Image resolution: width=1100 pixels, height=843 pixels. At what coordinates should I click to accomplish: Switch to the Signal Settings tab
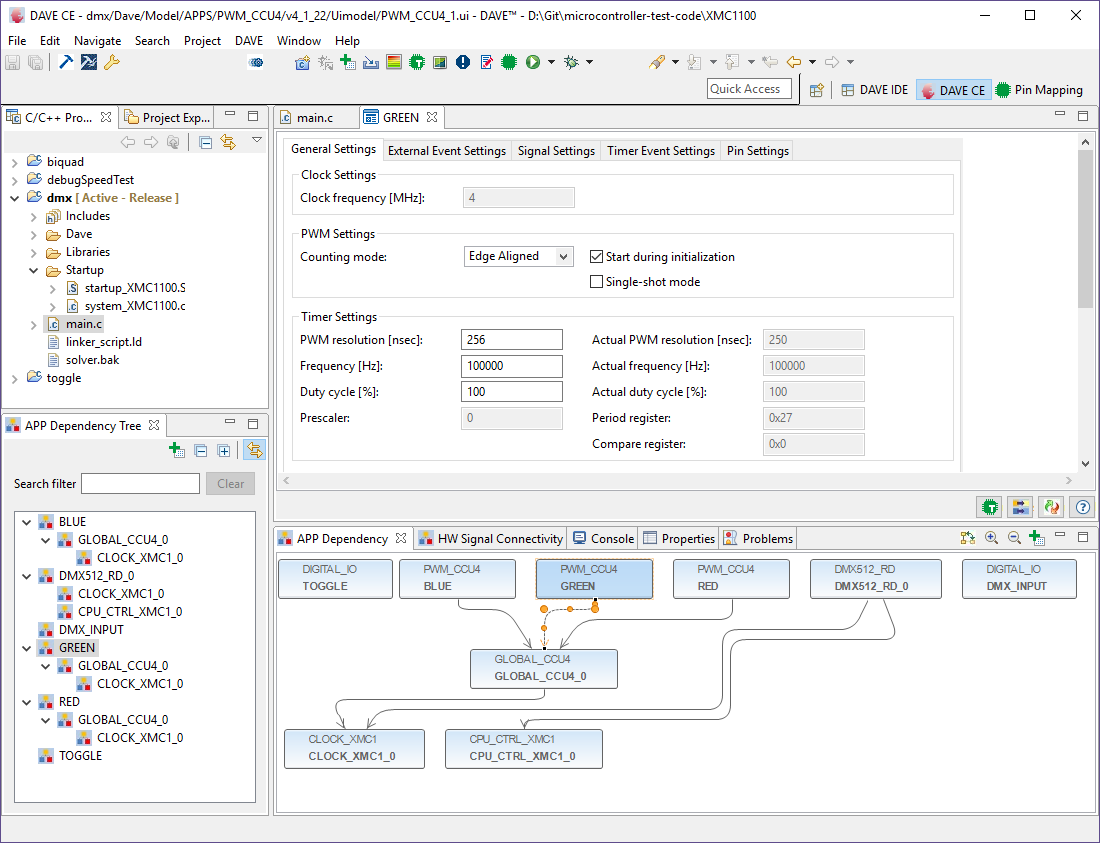point(556,151)
